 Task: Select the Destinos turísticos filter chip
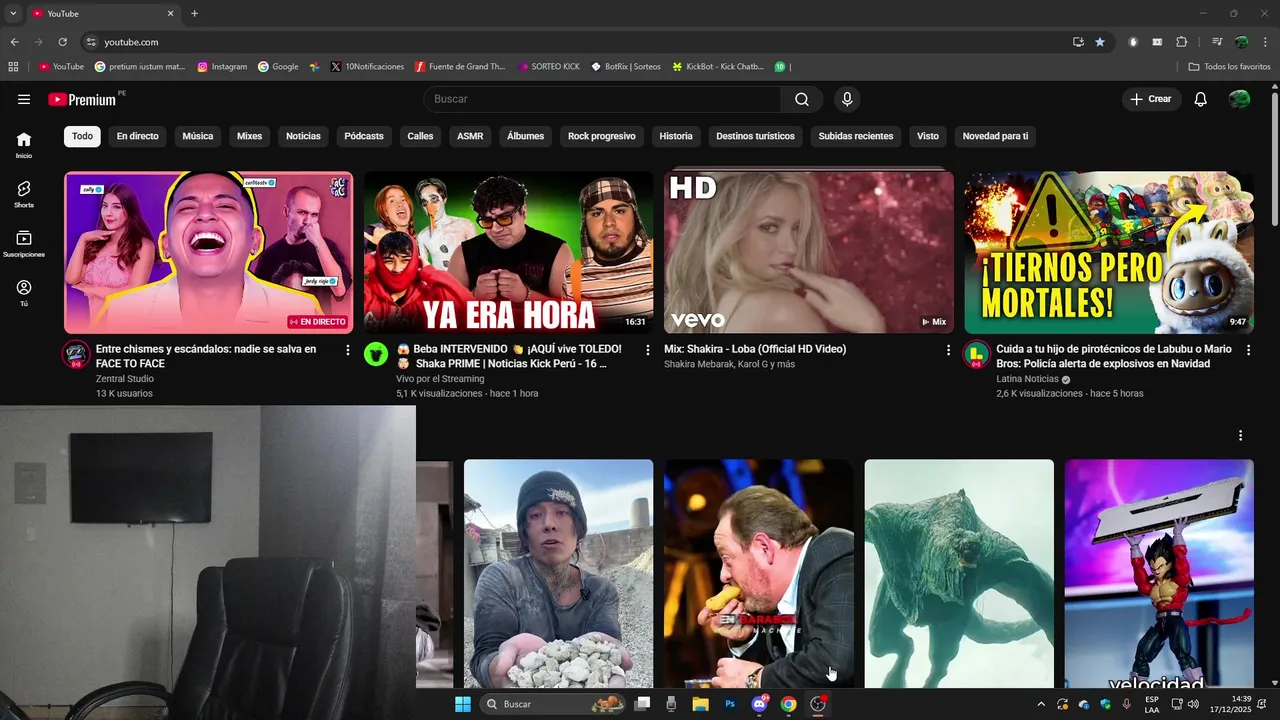click(x=755, y=136)
